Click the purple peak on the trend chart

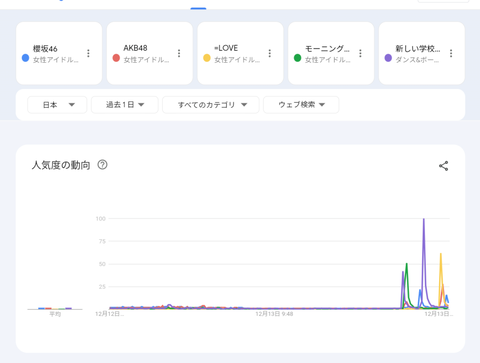pyautogui.click(x=424, y=220)
